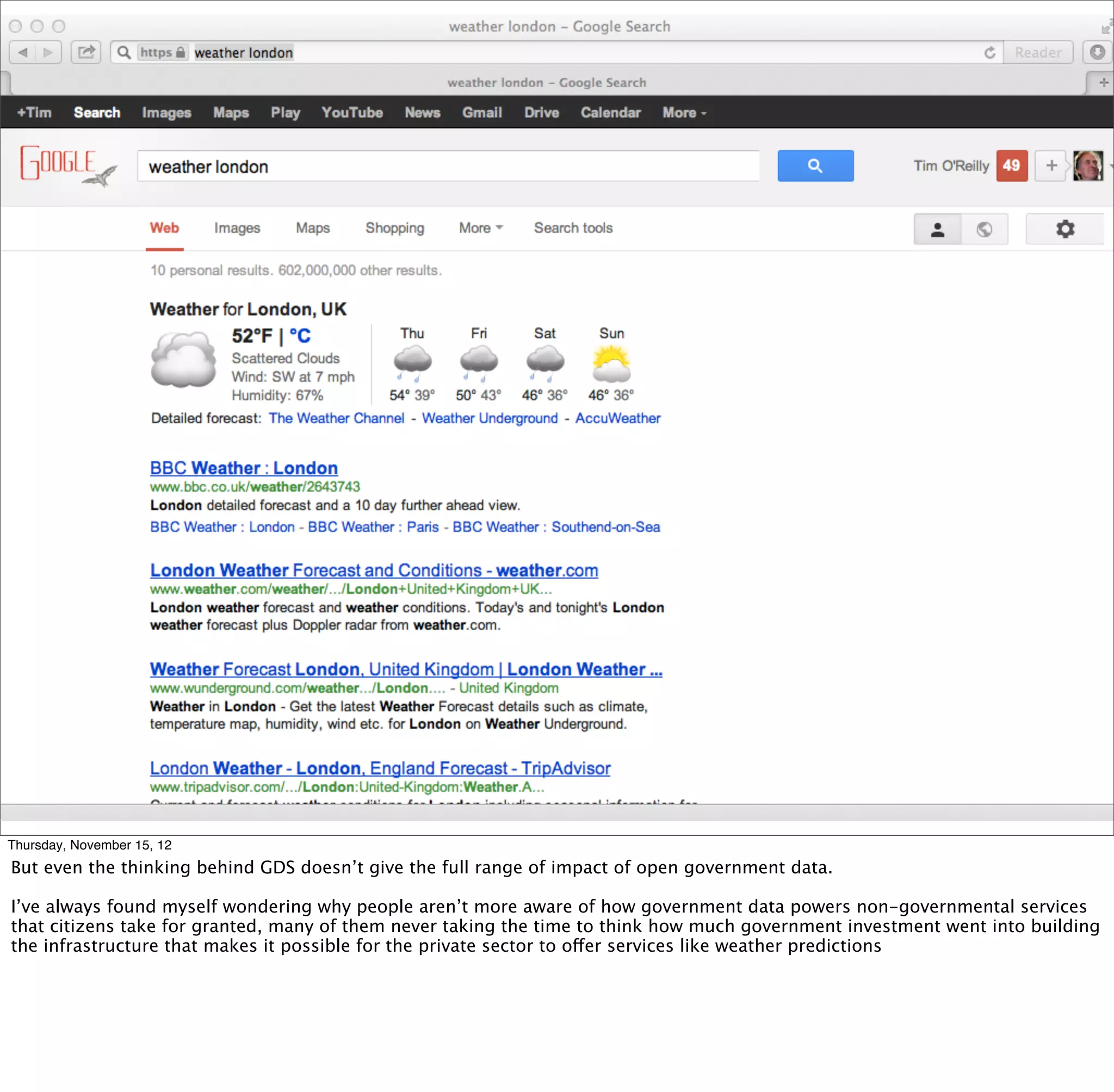Open Weather Underground detailed forecast link

click(x=490, y=418)
